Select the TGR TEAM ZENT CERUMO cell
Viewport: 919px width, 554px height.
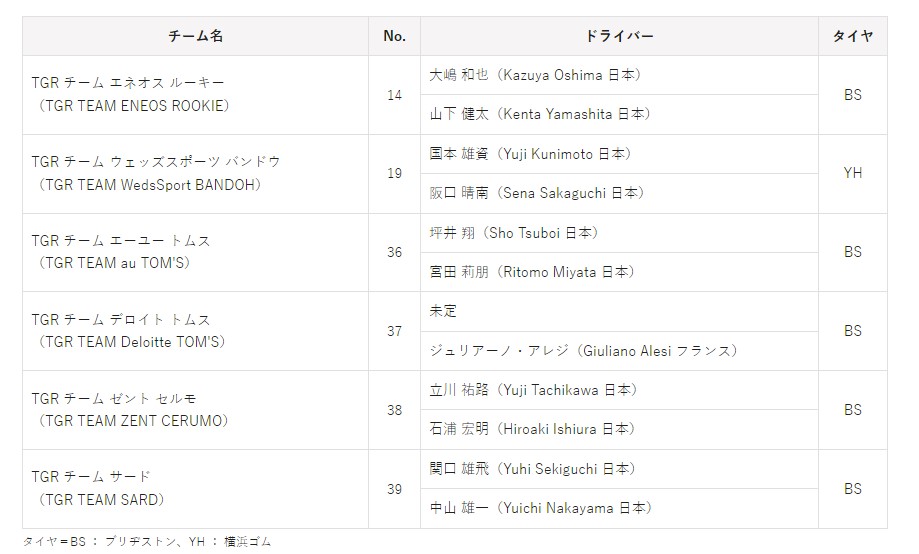coord(195,410)
